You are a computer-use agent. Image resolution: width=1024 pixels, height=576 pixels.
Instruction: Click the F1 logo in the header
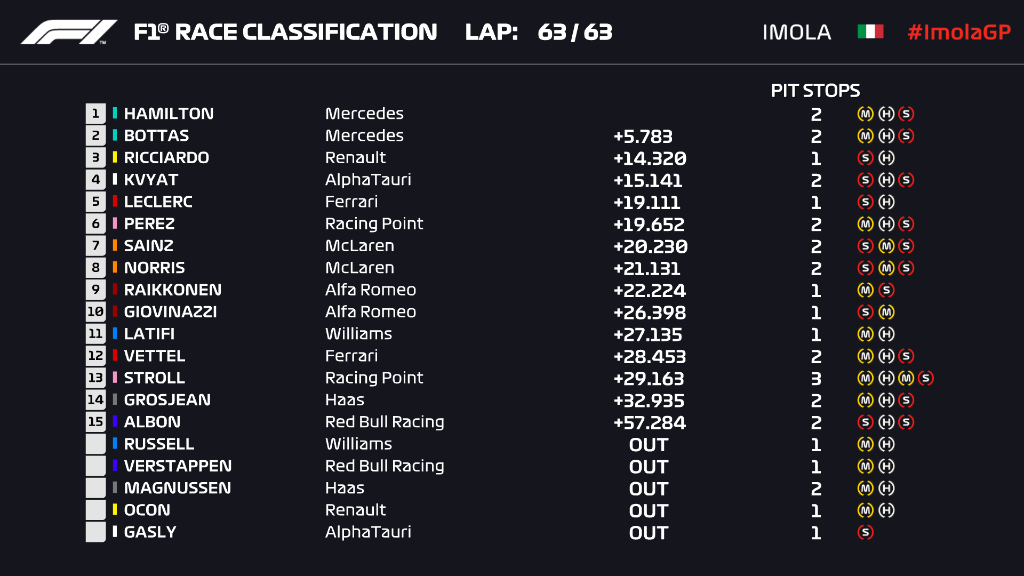(69, 32)
